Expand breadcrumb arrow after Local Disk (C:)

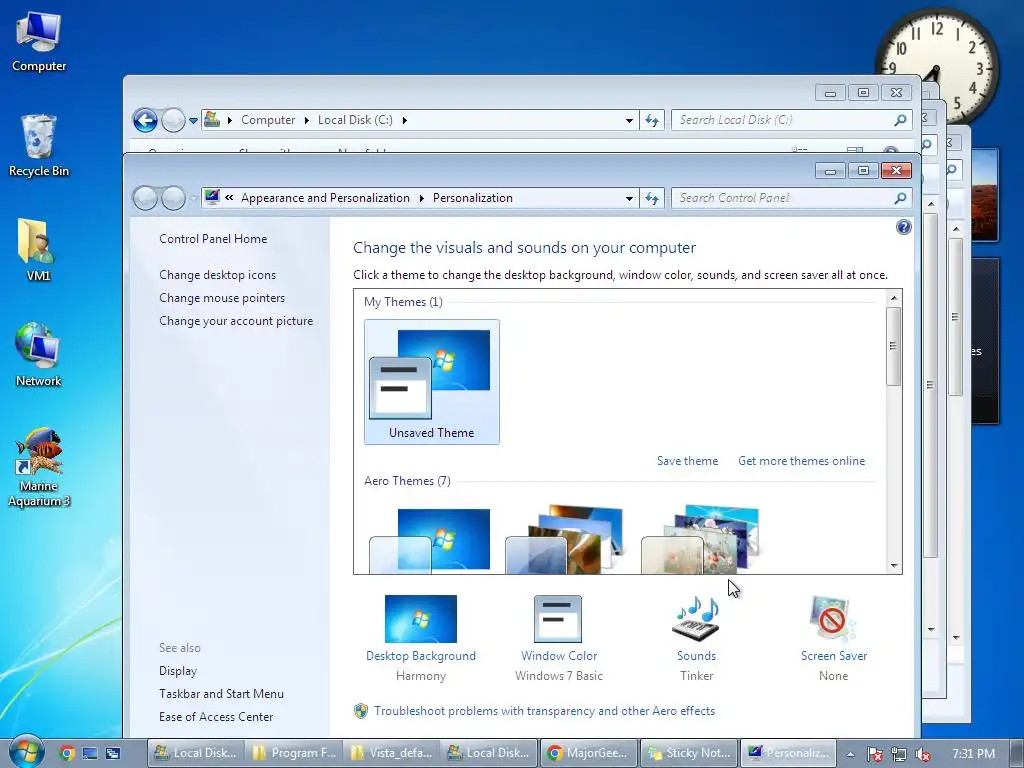[x=404, y=120]
